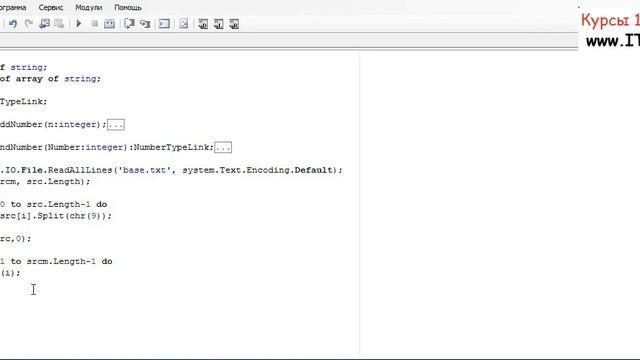Click the srcm.Length-1 loop bound
This screenshot has width=640, height=360.
pos(61,262)
